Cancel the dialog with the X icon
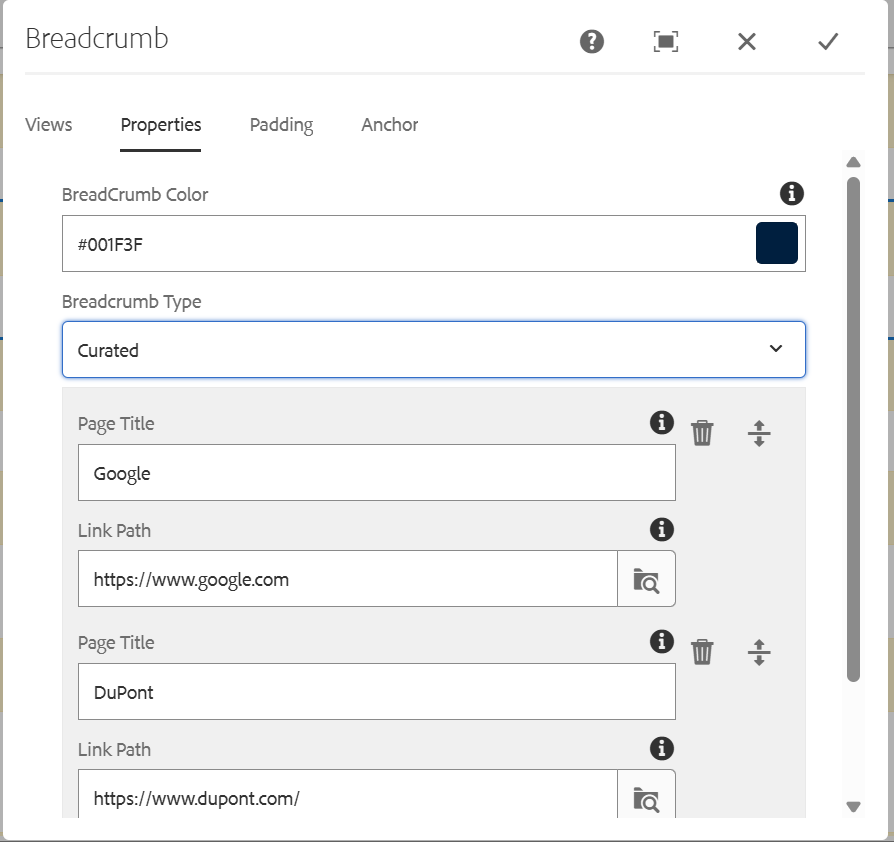Image resolution: width=894 pixels, height=842 pixels. [747, 41]
